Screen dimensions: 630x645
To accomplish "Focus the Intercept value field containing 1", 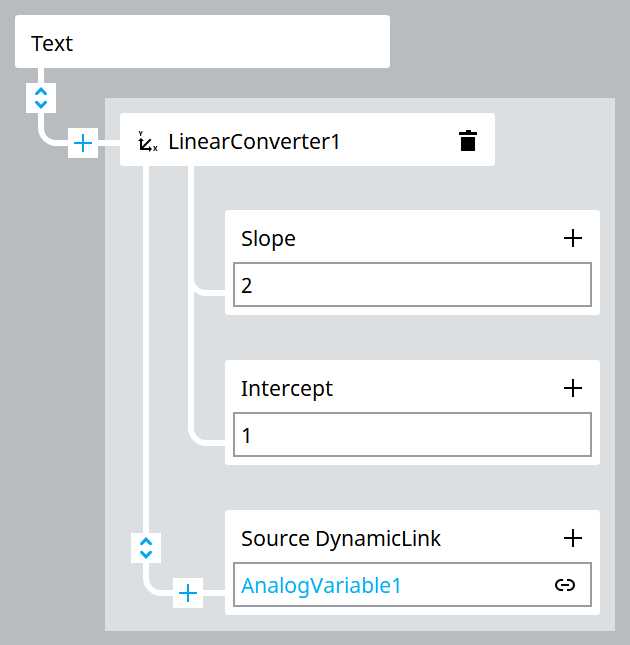I will (412, 435).
